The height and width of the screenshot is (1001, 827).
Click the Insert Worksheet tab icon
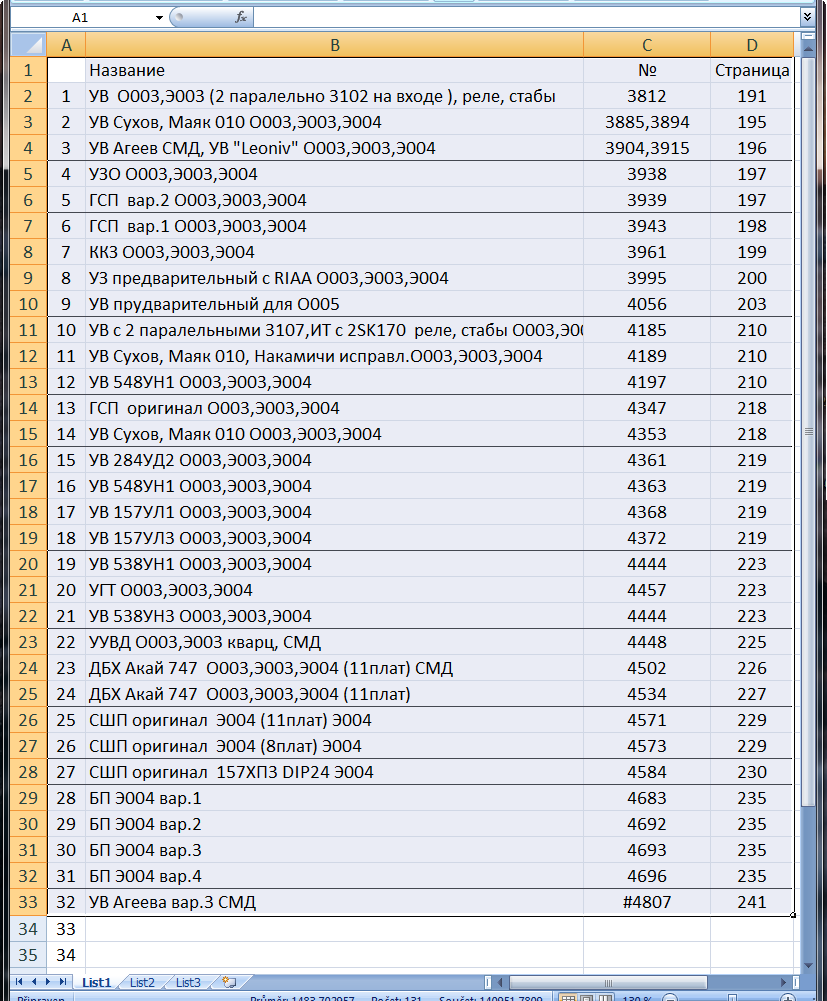[x=229, y=982]
